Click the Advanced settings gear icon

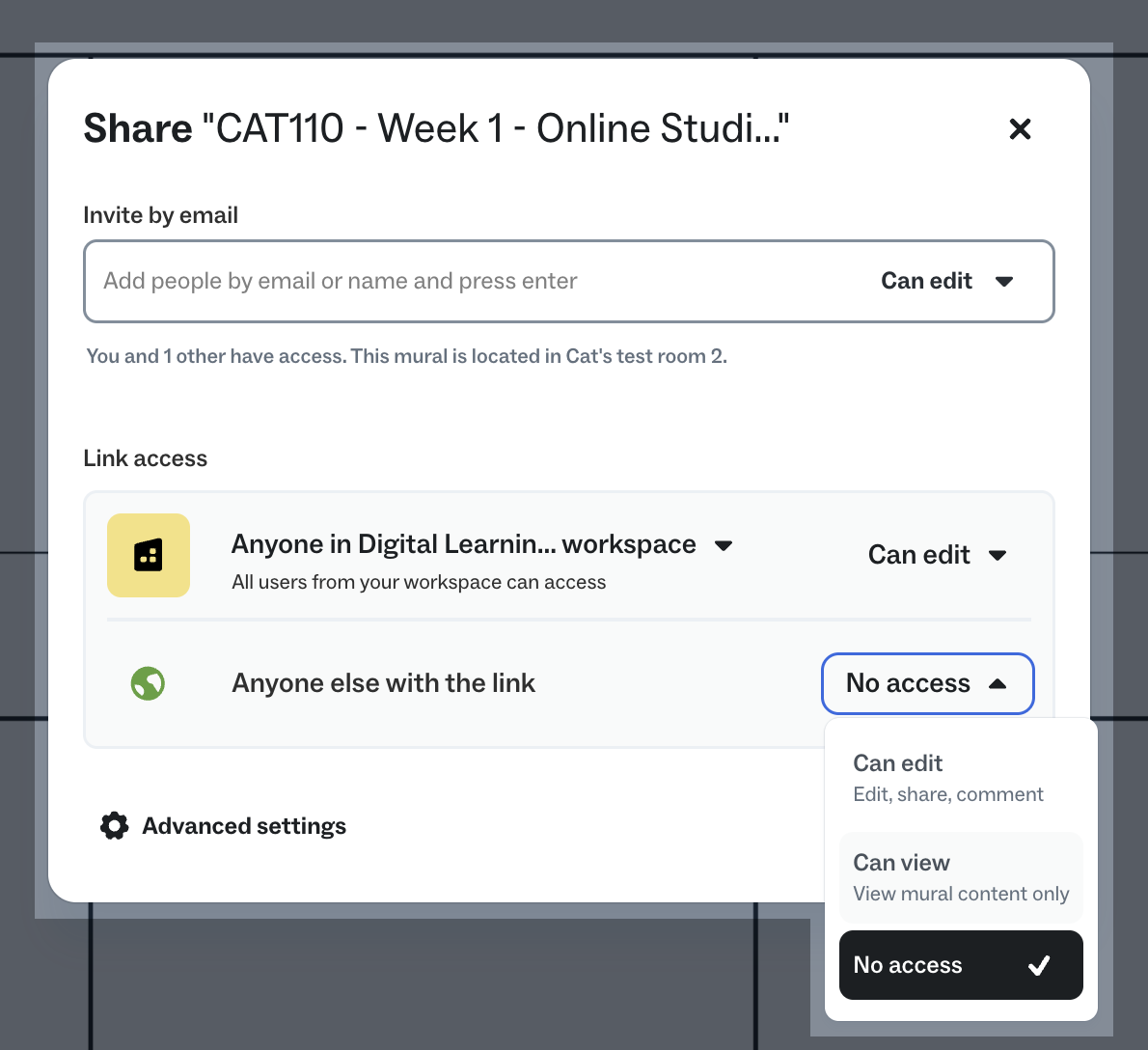tap(114, 825)
